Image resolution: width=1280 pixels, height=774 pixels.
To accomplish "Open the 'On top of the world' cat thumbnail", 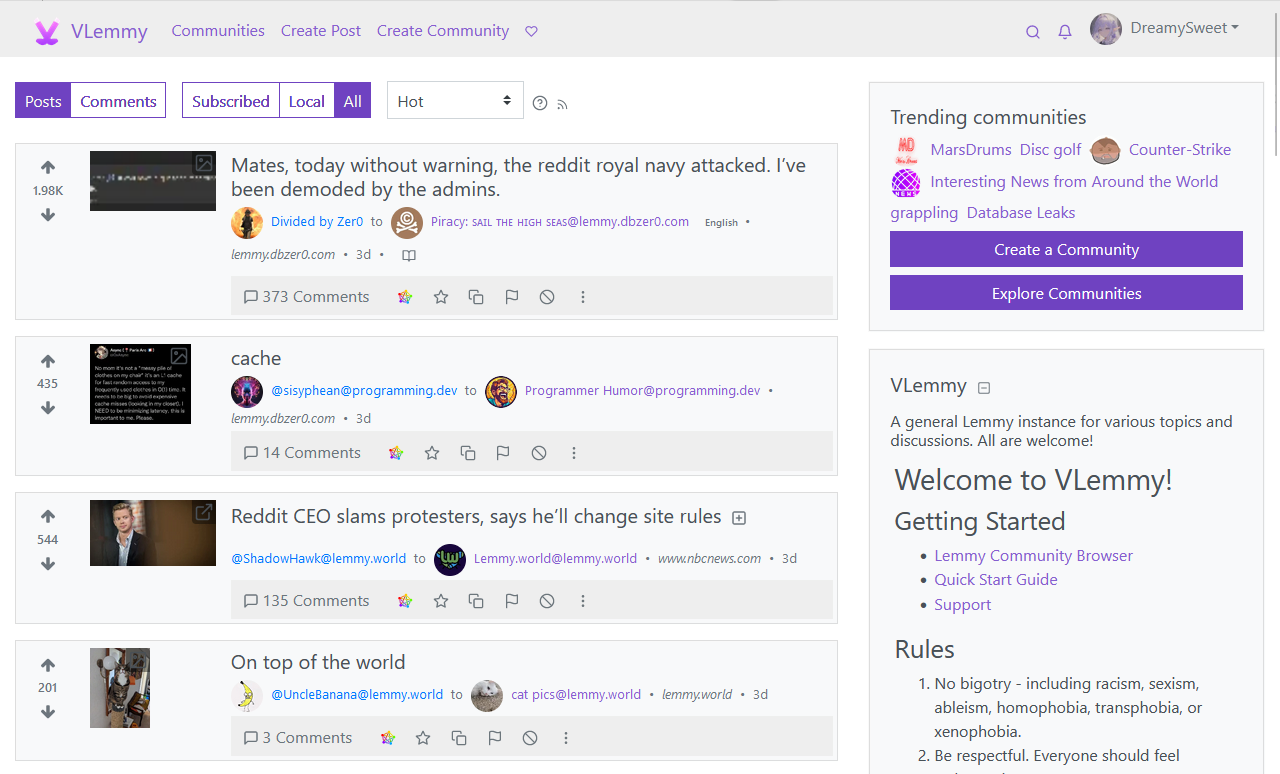I will [x=120, y=688].
